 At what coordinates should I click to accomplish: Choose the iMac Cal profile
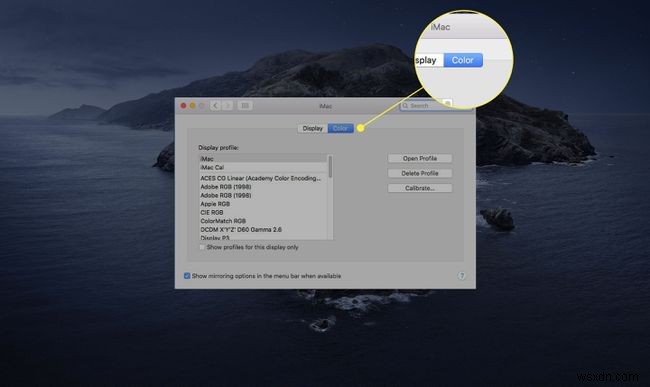pyautogui.click(x=263, y=167)
